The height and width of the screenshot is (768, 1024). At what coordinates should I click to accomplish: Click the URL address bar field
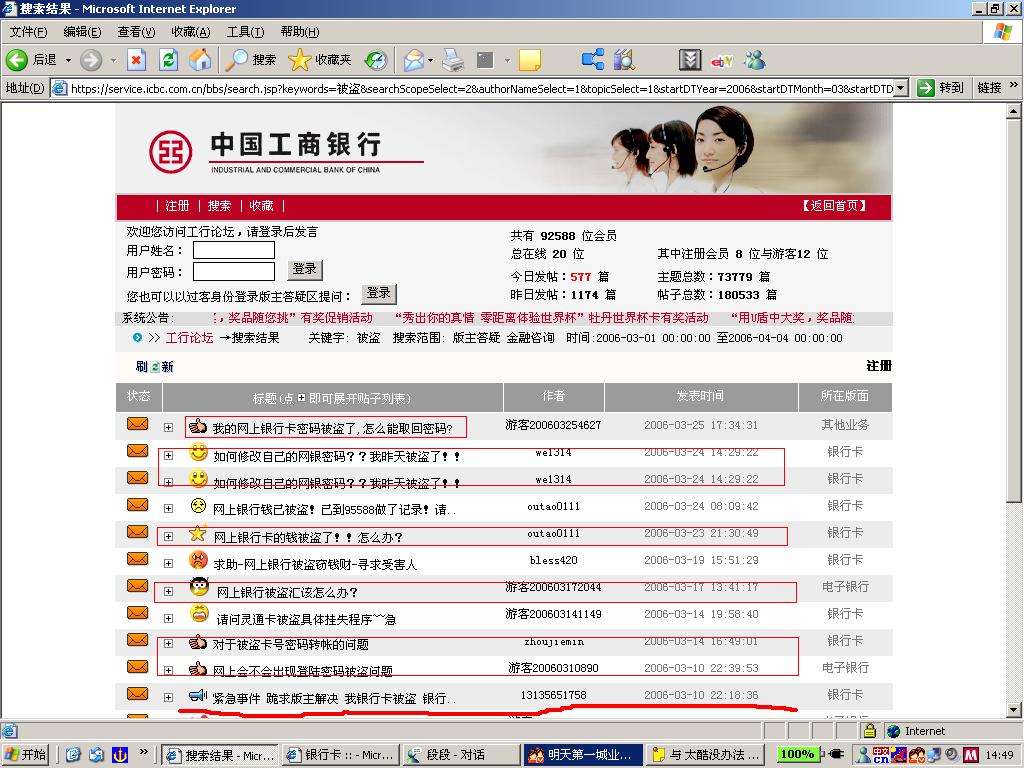click(x=481, y=88)
